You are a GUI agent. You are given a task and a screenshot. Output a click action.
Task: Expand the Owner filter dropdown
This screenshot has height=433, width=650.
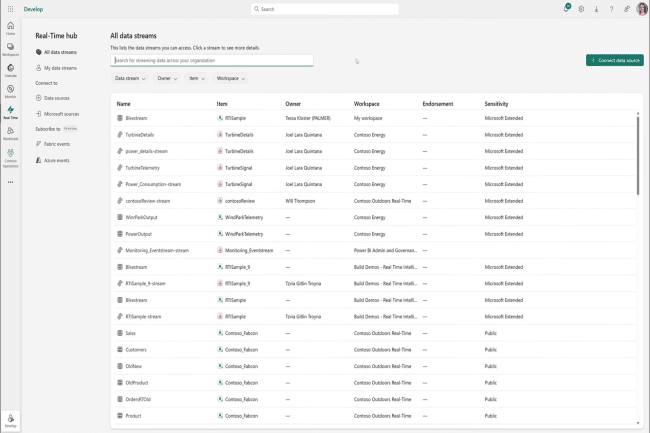click(167, 78)
